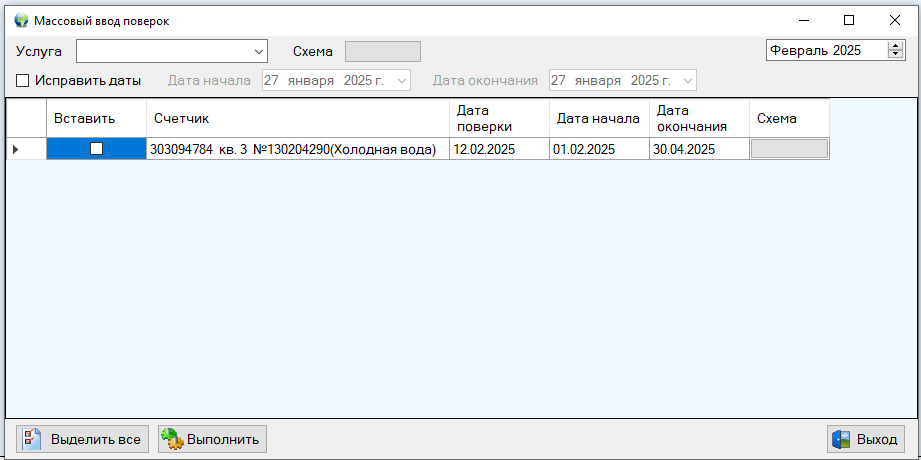Tick the Вставить checkbox in the first row
The width and height of the screenshot is (921, 460).
click(x=96, y=149)
